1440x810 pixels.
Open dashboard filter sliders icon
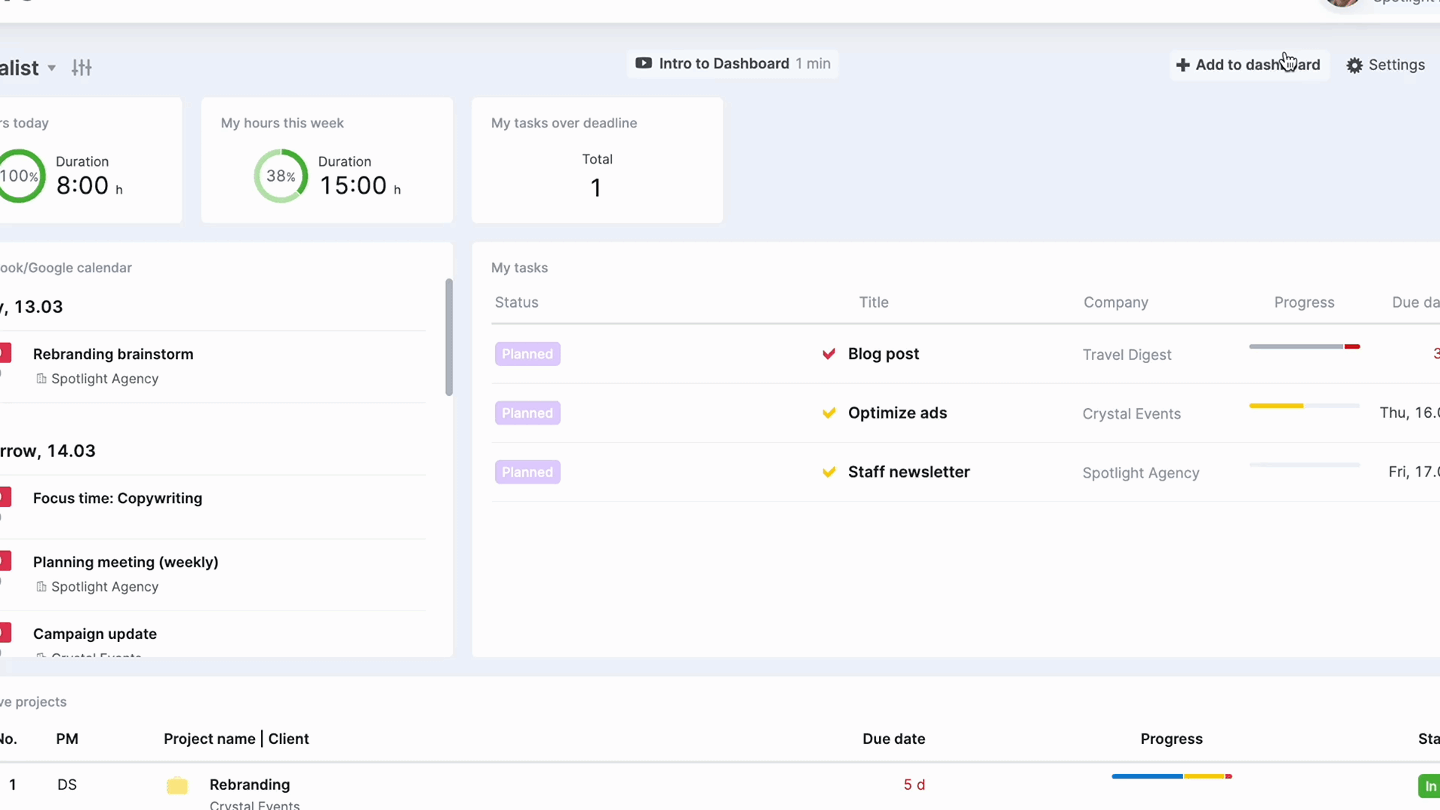82,68
